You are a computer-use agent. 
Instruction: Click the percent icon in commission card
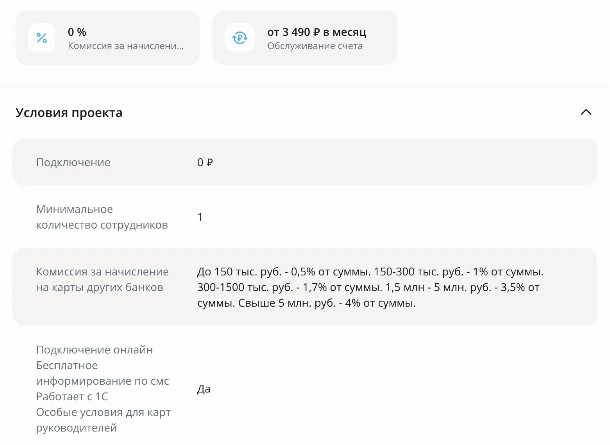click(42, 38)
